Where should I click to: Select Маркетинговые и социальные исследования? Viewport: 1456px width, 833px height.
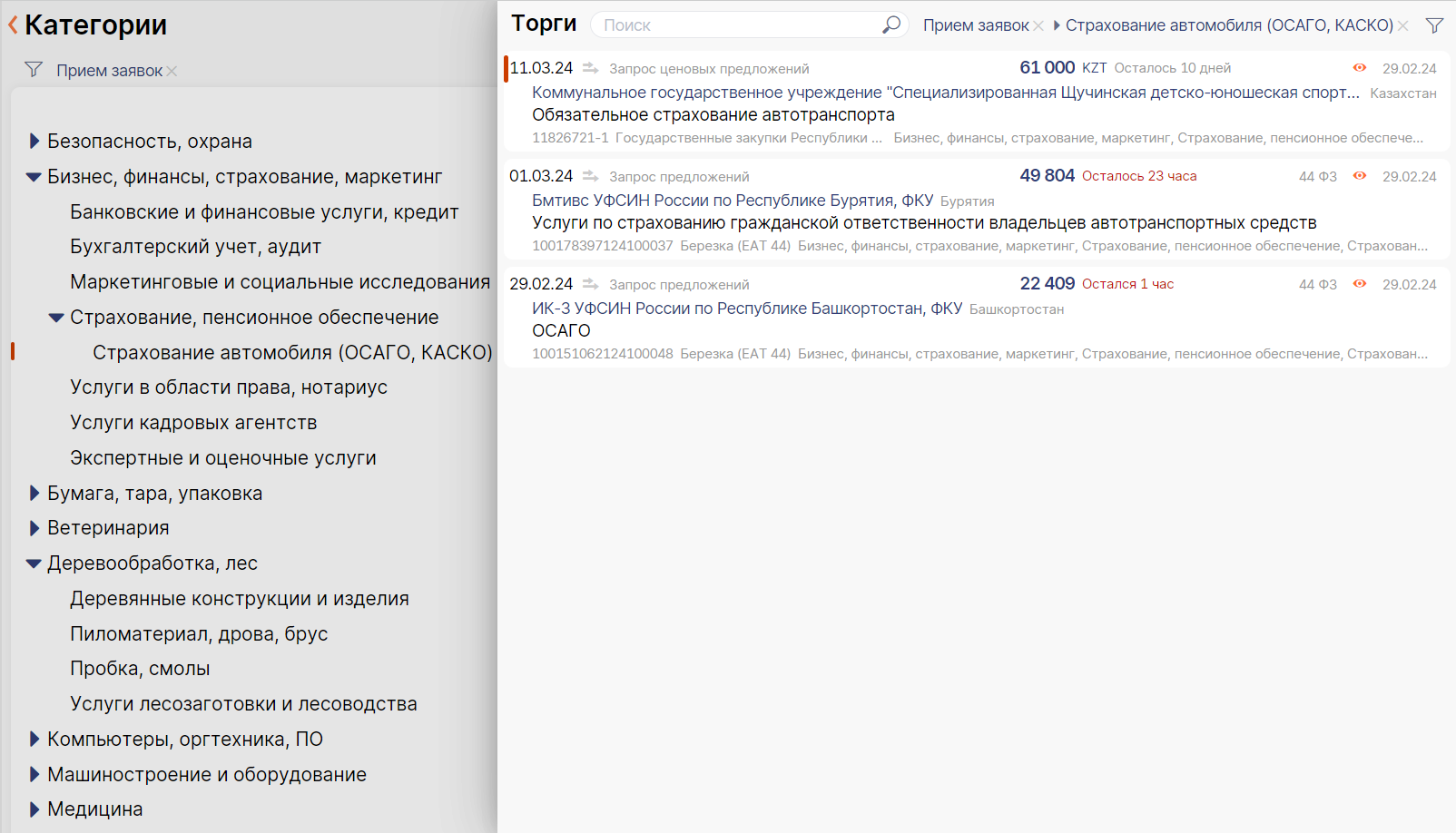[x=280, y=282]
